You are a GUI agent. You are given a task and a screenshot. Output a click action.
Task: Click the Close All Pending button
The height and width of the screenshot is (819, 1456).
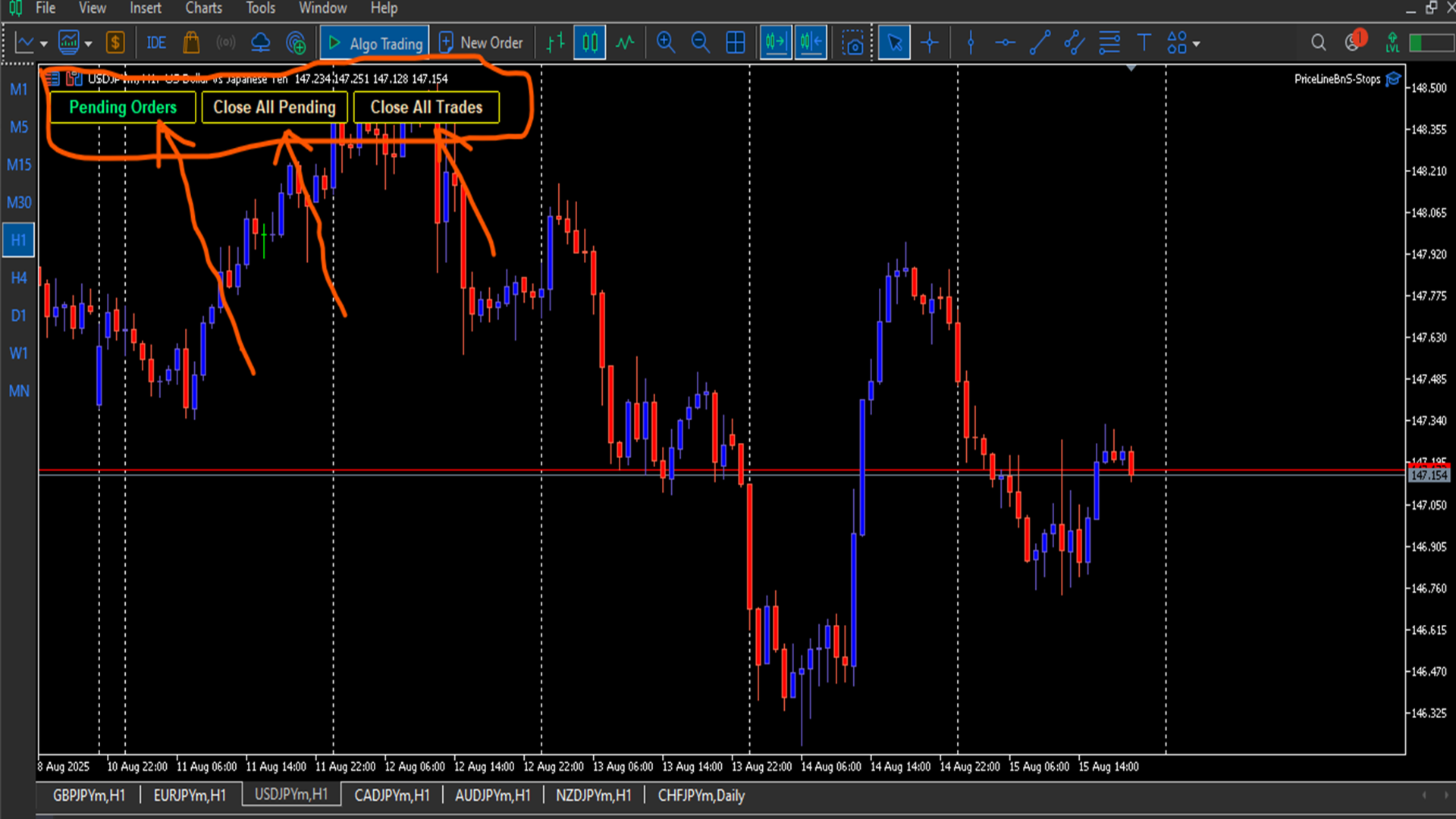(275, 107)
